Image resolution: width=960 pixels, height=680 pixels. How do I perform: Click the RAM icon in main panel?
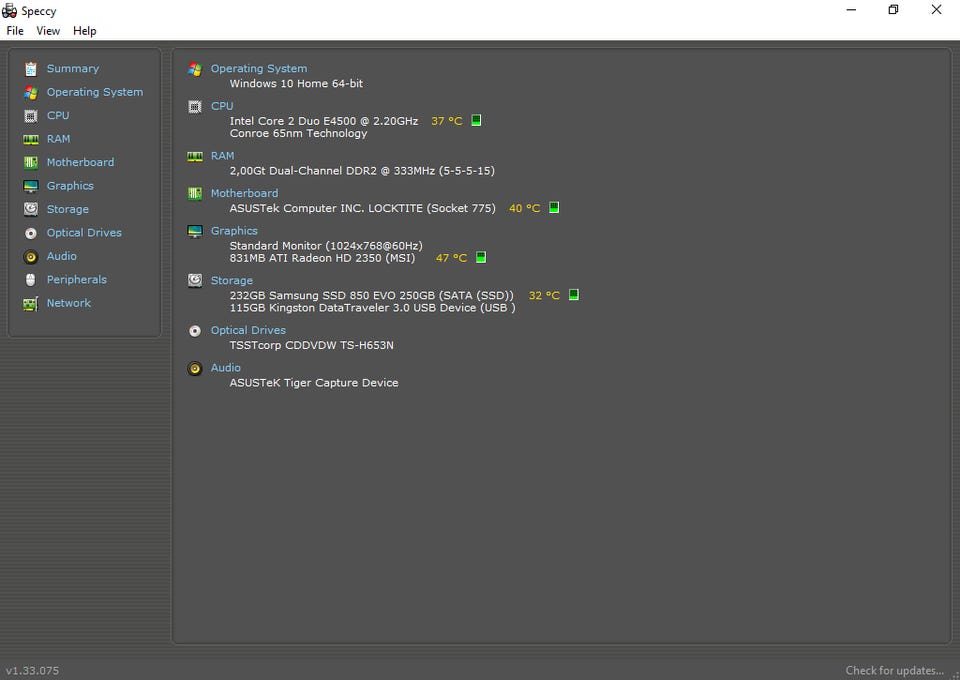pyautogui.click(x=195, y=157)
